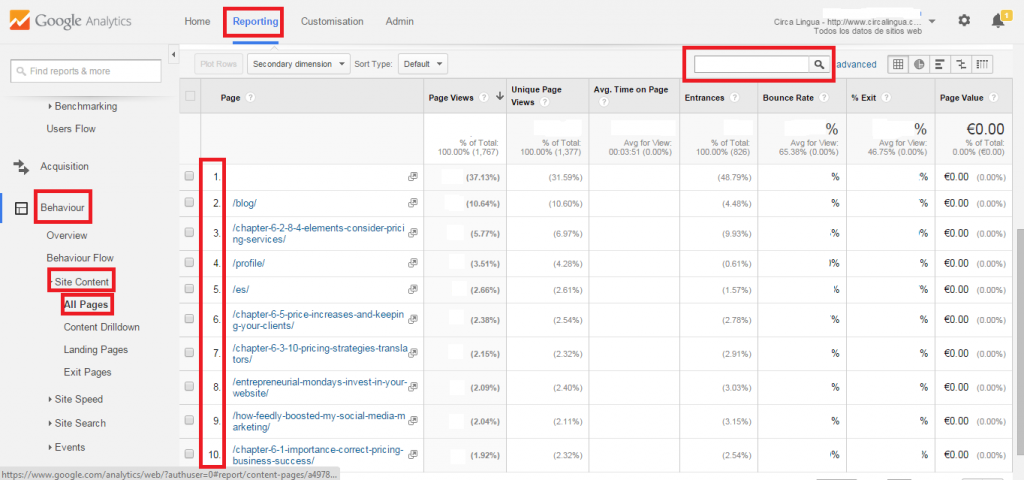Collapse the left sidebar with arrow
Image resolution: width=1024 pixels, height=480 pixels.
tap(174, 54)
